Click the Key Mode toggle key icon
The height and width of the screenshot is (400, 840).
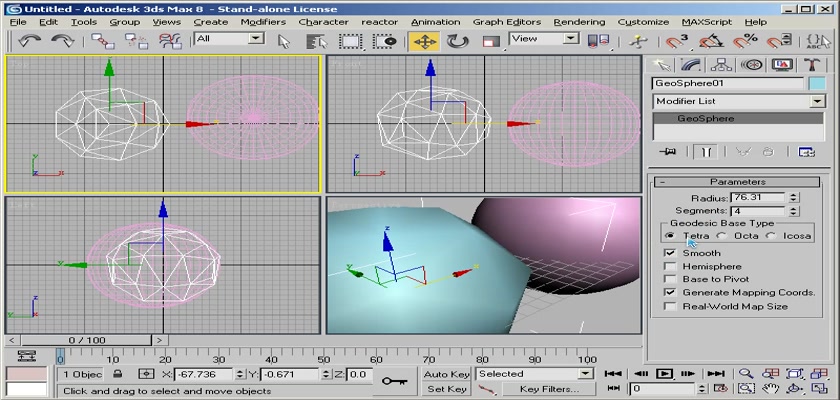tap(393, 381)
